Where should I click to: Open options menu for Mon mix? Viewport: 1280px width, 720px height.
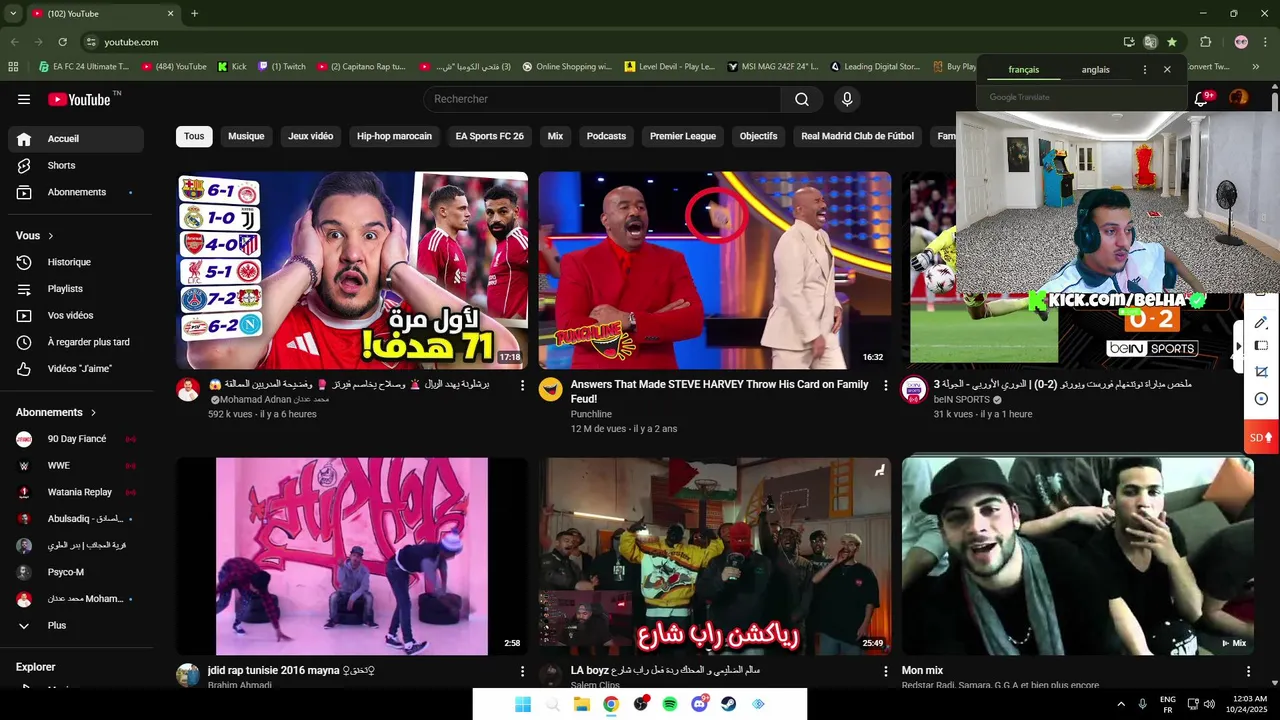click(x=1248, y=672)
